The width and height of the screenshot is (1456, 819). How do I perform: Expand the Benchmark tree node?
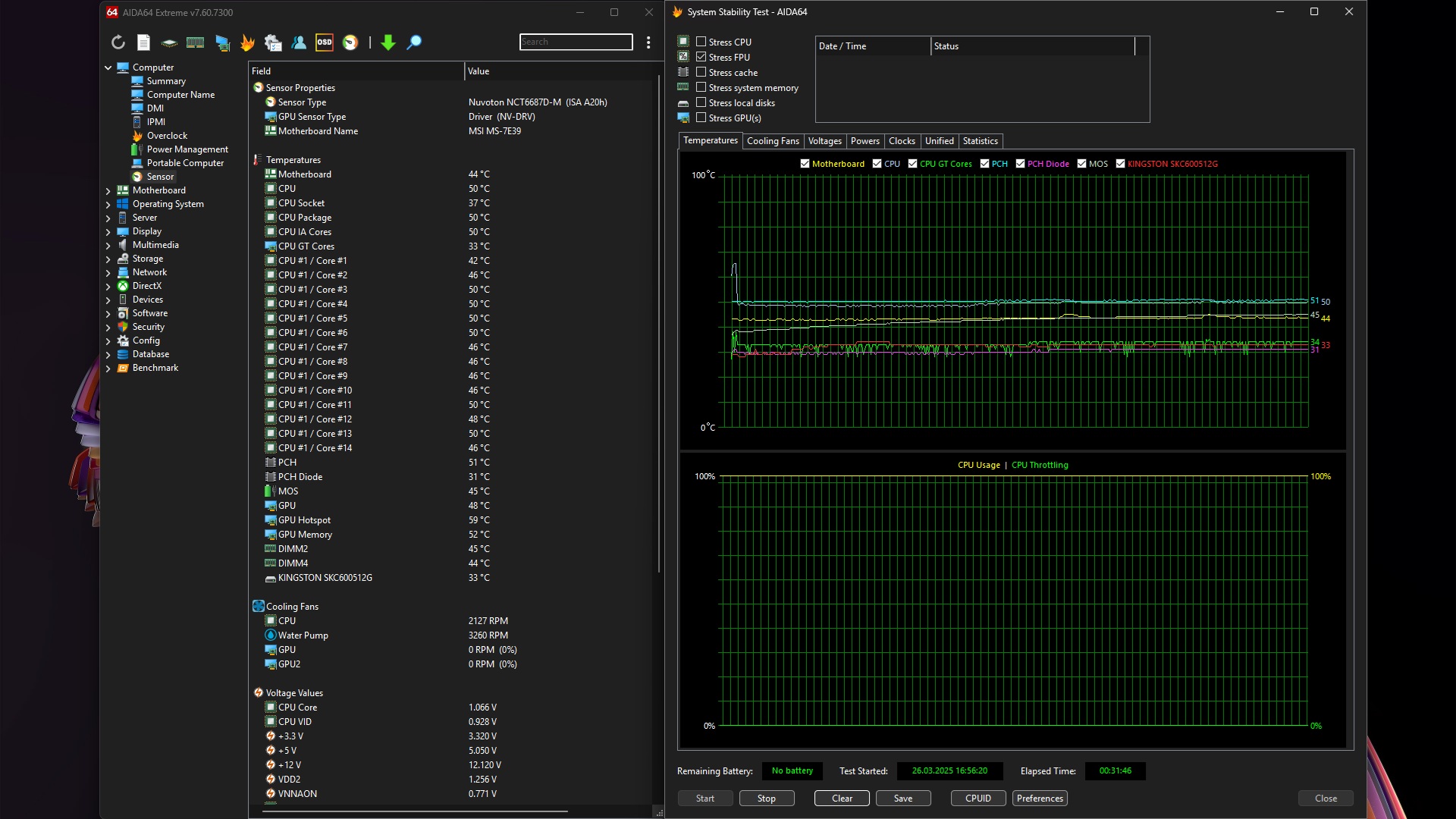[x=108, y=369]
